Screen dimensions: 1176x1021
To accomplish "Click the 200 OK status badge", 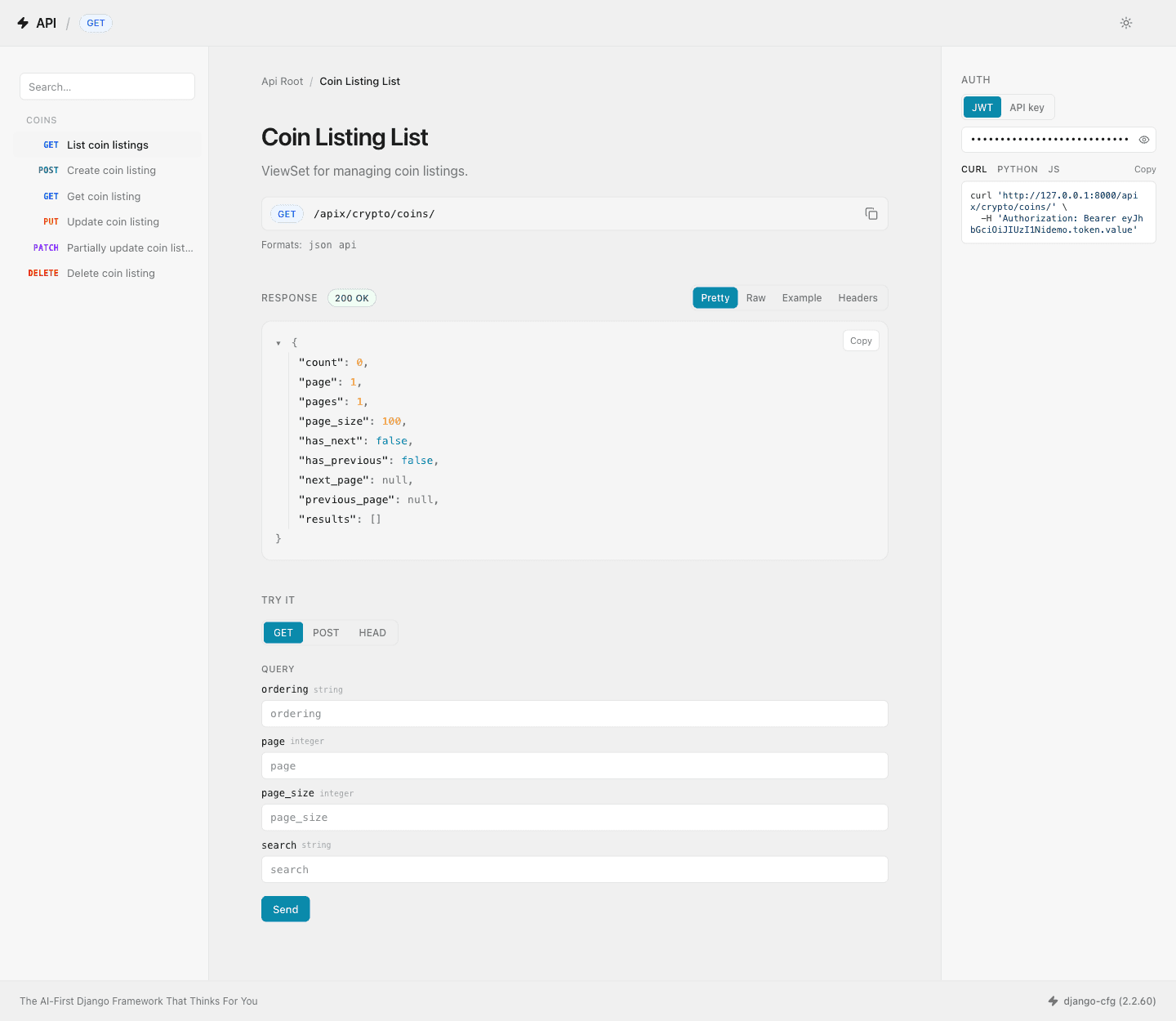I will coord(352,298).
